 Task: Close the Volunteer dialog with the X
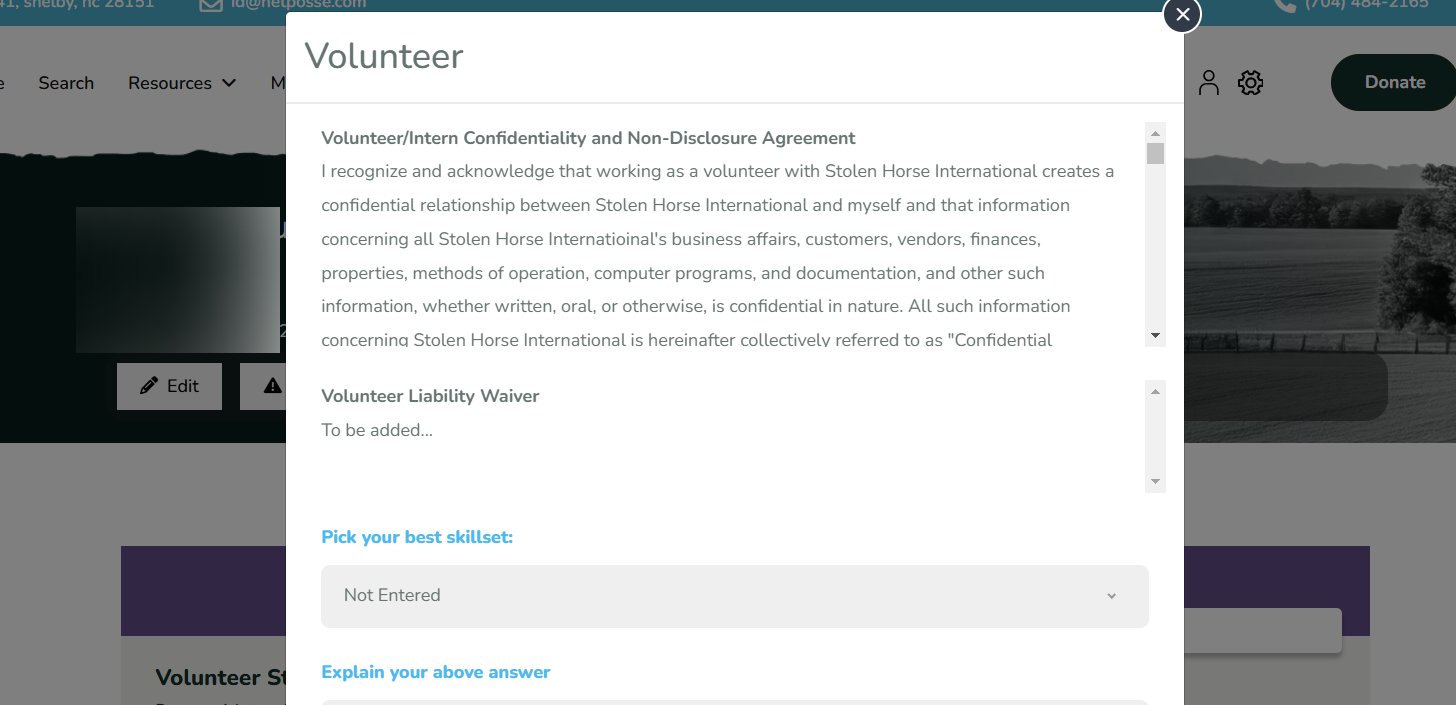click(1182, 14)
